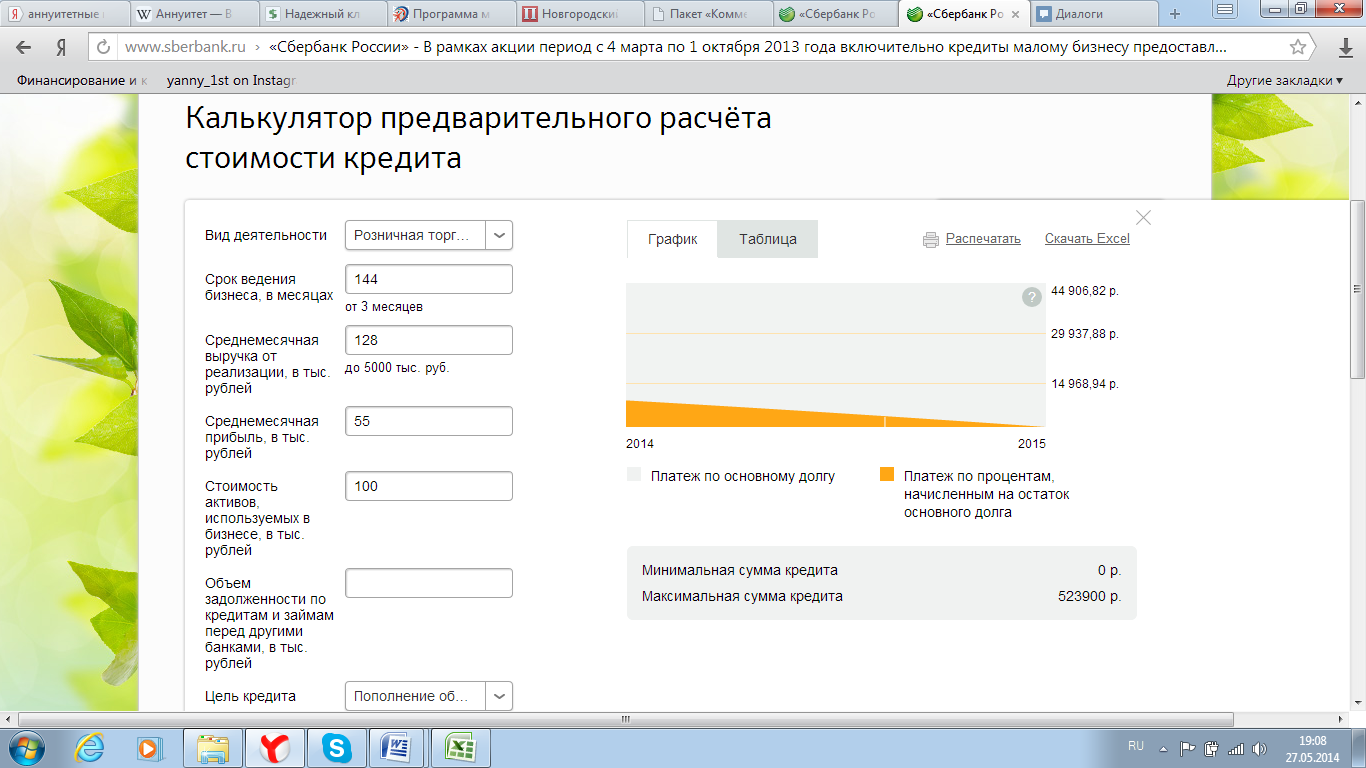
Task: Open yanny_1st on Instagr bookmark
Action: 232,80
